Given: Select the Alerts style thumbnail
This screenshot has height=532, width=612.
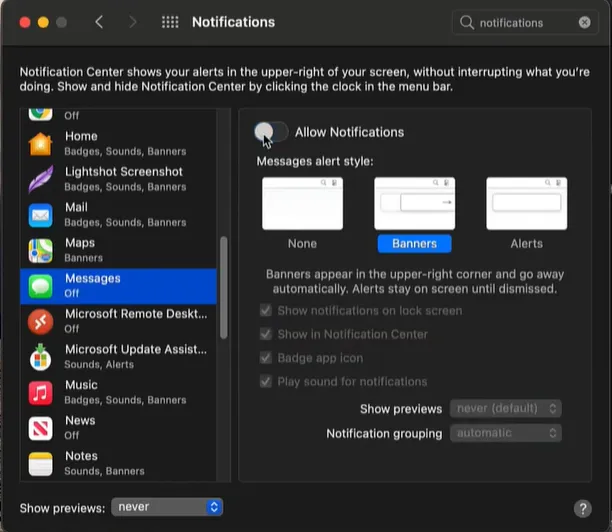Looking at the screenshot, I should (x=527, y=203).
